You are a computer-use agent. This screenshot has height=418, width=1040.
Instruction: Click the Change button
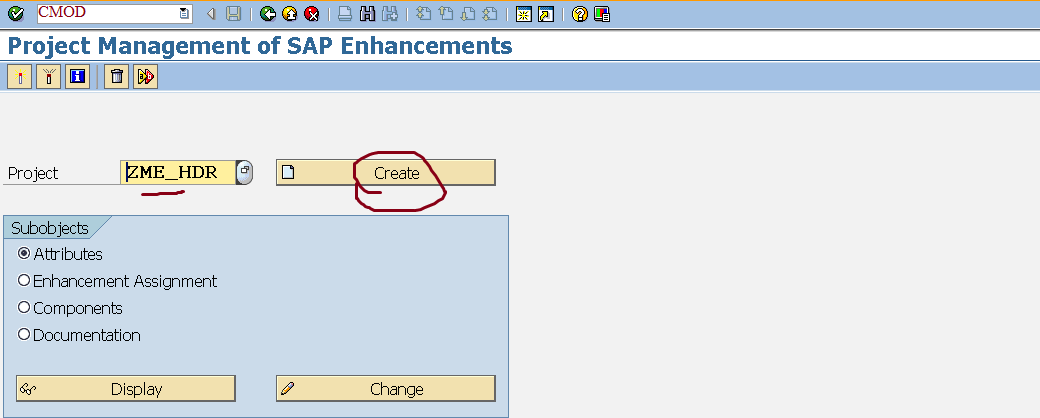pos(385,389)
